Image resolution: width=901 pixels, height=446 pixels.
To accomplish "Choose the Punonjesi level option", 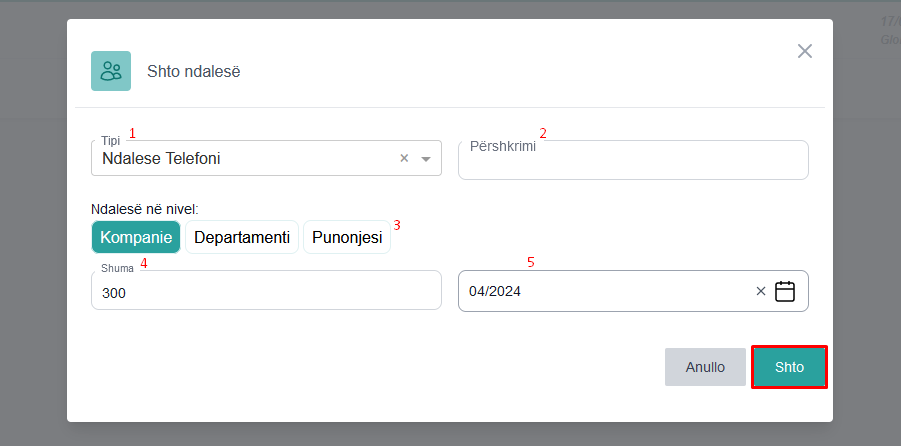I will point(347,237).
